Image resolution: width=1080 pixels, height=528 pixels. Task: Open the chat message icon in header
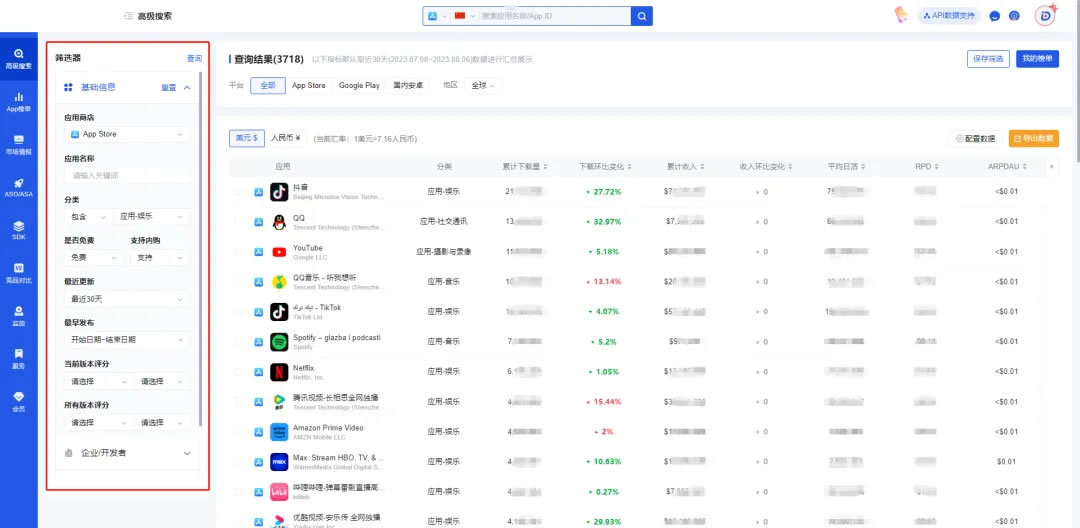coord(994,16)
